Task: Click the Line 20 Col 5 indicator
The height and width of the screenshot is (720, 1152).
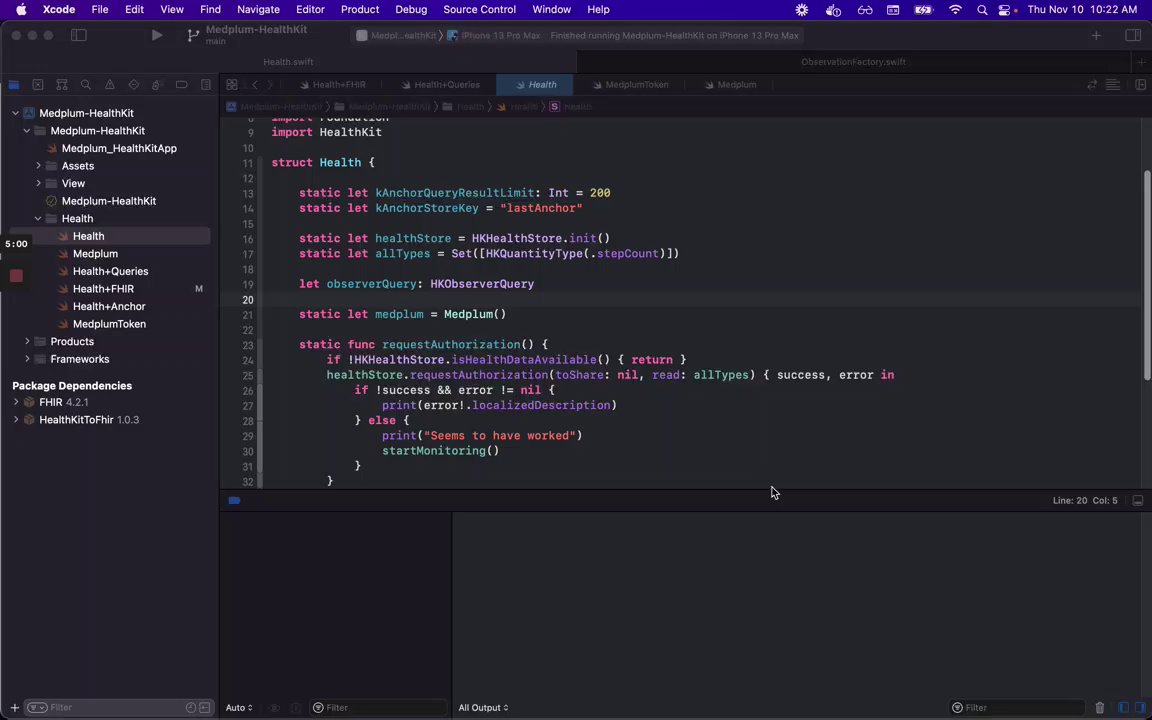Action: 1084,500
